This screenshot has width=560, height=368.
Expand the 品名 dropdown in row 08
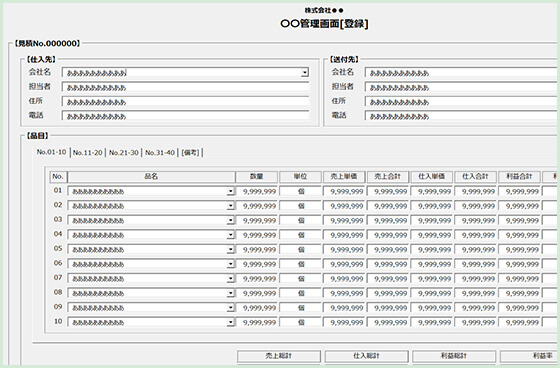[x=230, y=294]
